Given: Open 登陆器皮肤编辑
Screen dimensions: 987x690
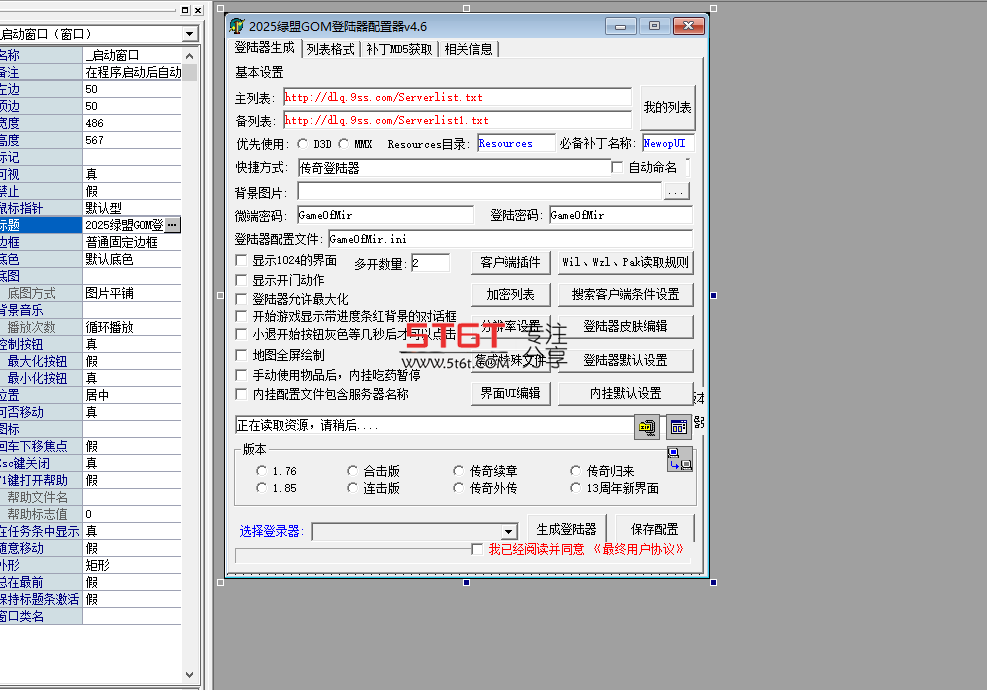Looking at the screenshot, I should (x=626, y=327).
